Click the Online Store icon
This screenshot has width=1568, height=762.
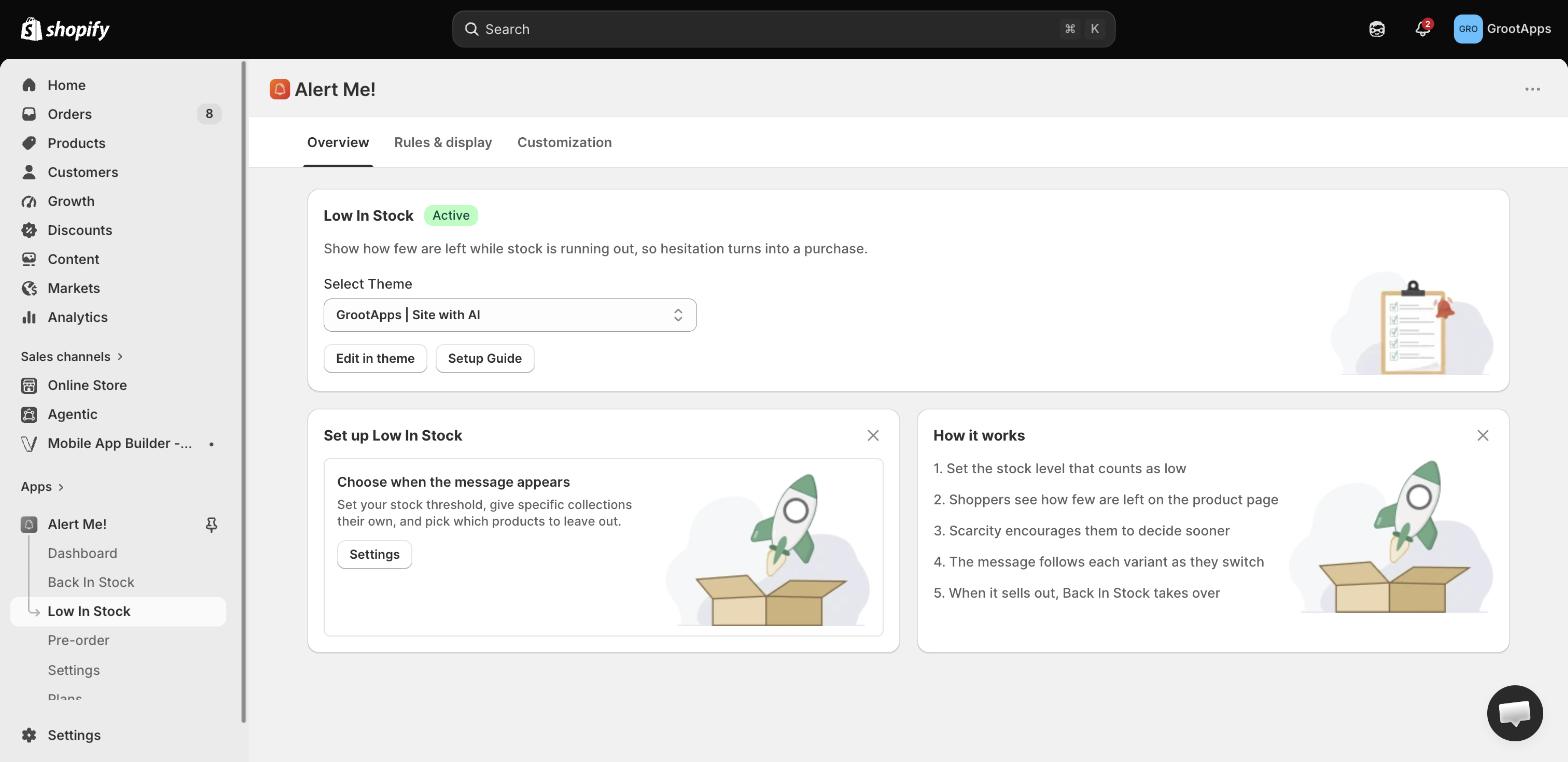(x=29, y=385)
